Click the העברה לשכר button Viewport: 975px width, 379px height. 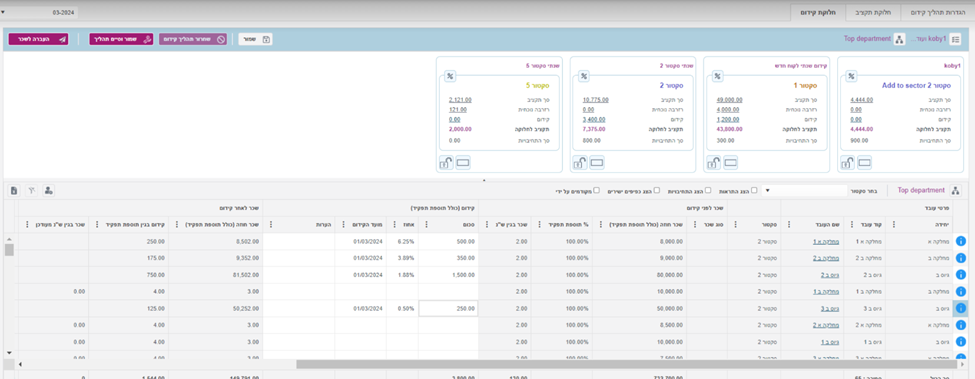pyautogui.click(x=39, y=39)
